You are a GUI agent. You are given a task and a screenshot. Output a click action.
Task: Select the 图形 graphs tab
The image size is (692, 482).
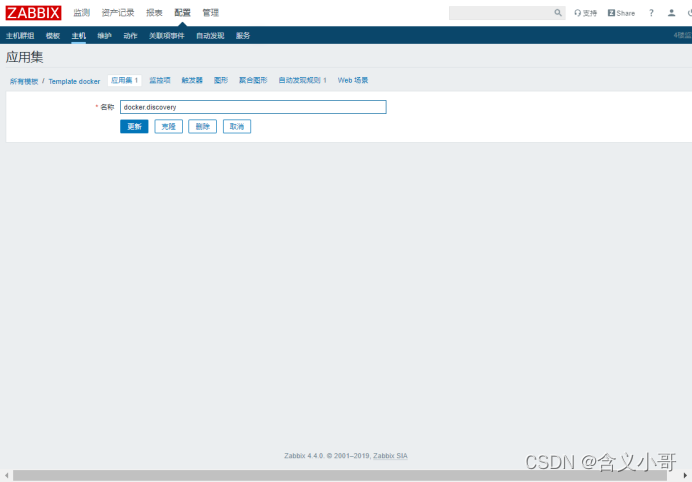click(x=221, y=80)
